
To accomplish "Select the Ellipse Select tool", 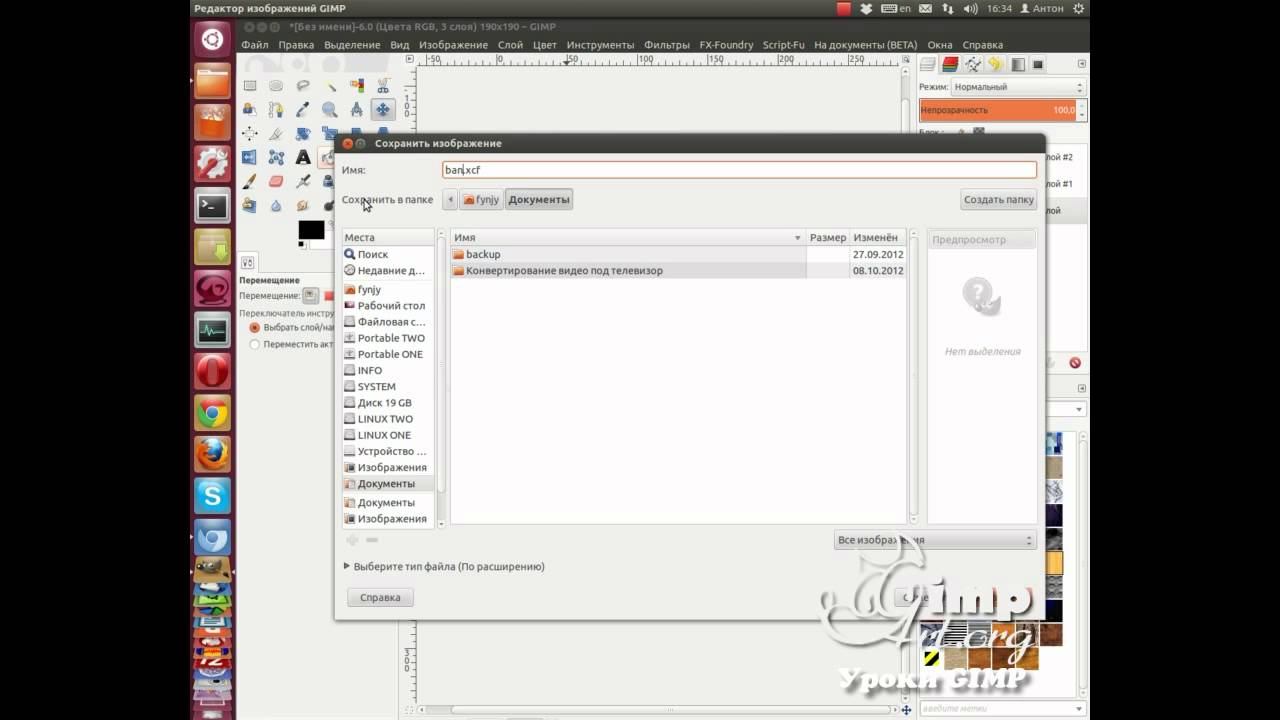I will tap(276, 86).
